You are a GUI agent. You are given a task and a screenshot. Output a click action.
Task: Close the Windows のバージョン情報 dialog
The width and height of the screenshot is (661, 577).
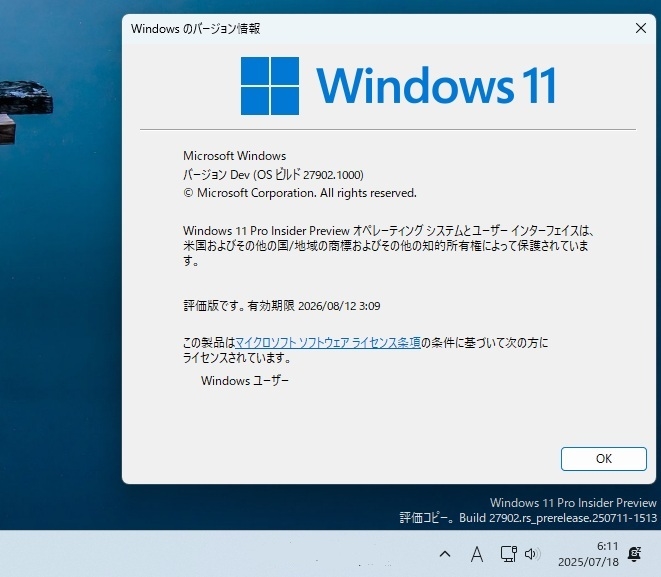[640, 28]
